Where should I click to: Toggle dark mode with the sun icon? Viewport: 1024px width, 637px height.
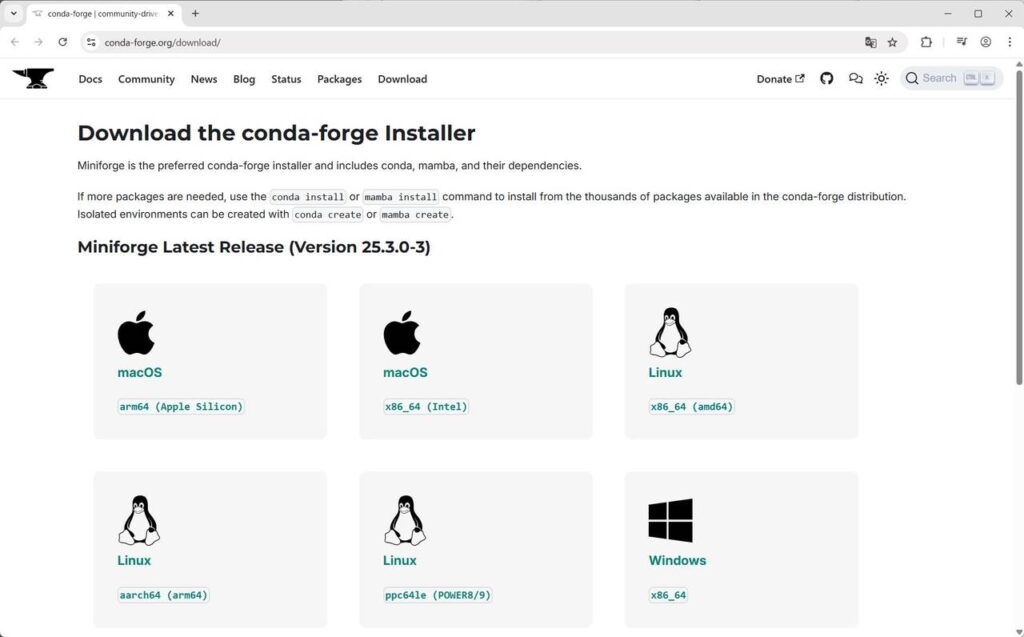coord(881,78)
